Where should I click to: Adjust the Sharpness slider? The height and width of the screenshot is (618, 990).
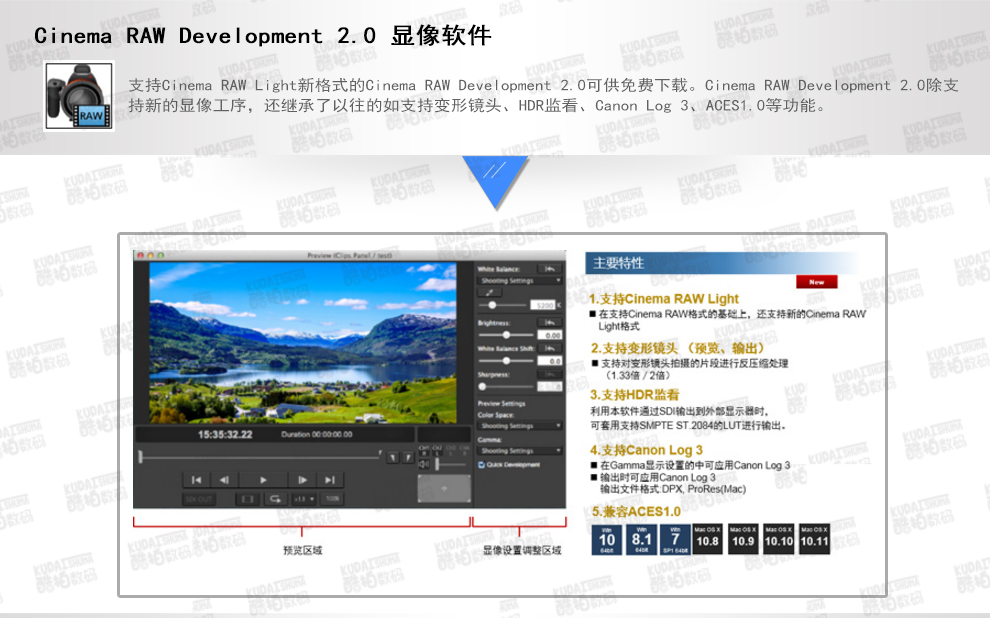[x=506, y=386]
